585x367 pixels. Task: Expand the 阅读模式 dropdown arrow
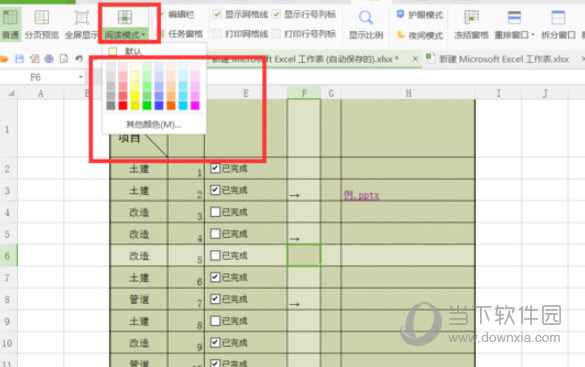click(x=143, y=35)
